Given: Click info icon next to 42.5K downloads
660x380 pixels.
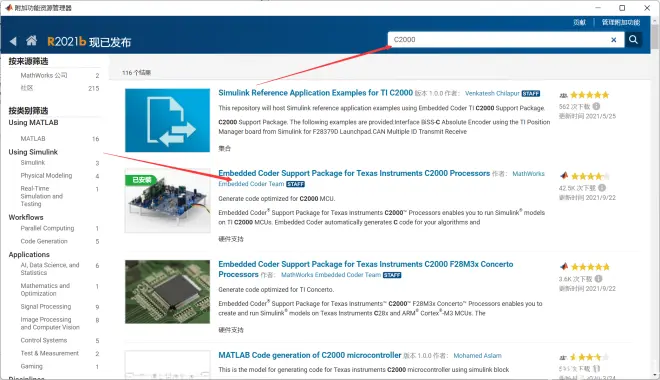Looking at the screenshot, I should click(x=602, y=188).
